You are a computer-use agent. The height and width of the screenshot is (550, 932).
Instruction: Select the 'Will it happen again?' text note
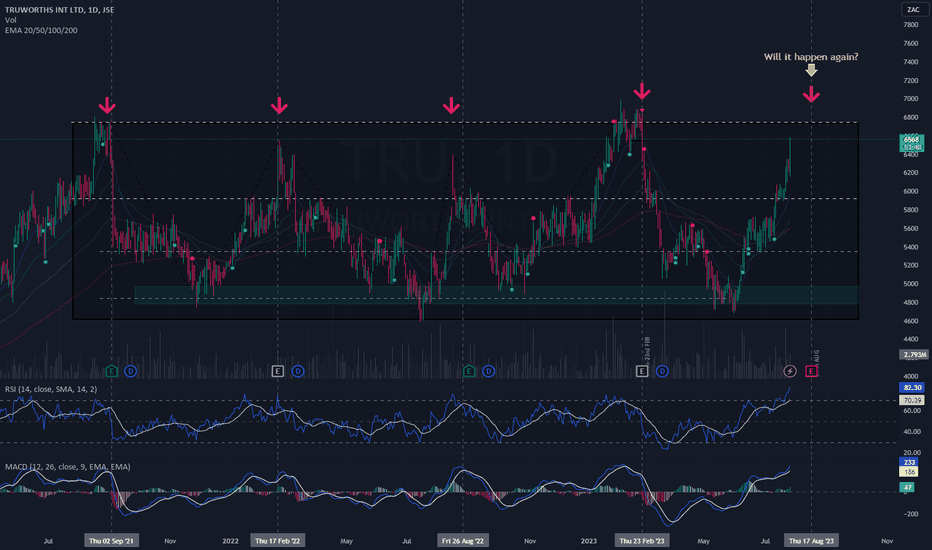[811, 57]
